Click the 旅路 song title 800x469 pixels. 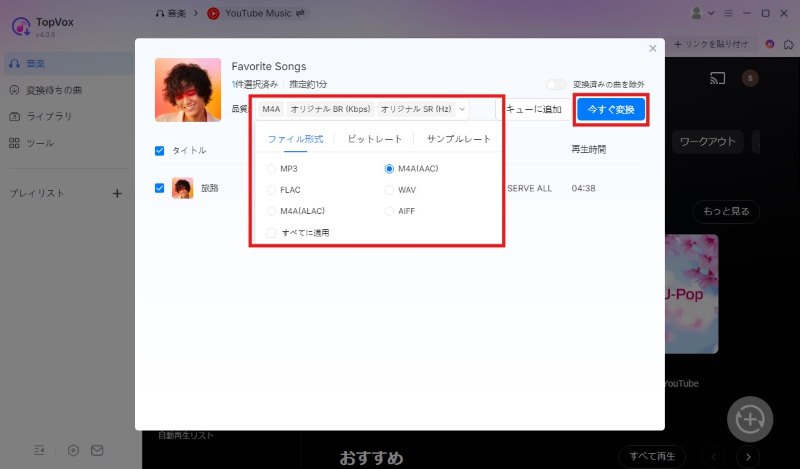click(x=210, y=188)
